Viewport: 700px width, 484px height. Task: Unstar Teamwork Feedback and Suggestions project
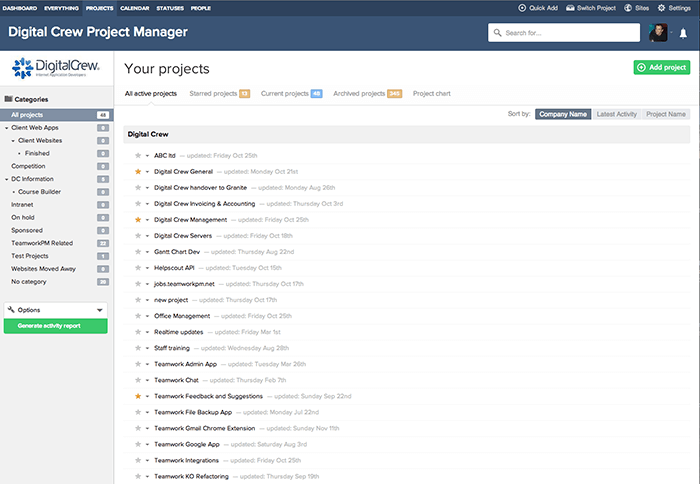[138, 396]
